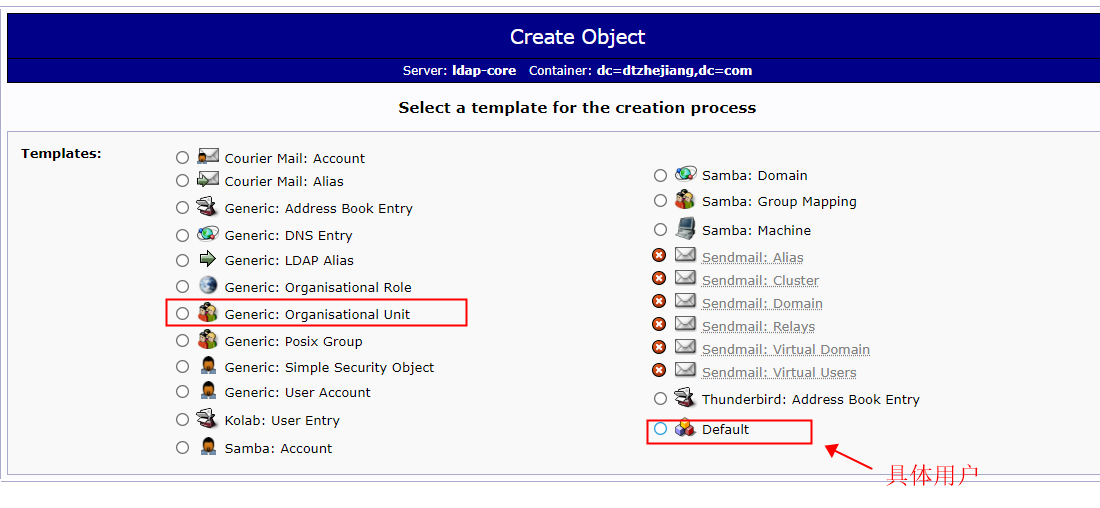Select Thunderbird: Address Book Entry radio button
The width and height of the screenshot is (1100, 508).
(660, 399)
